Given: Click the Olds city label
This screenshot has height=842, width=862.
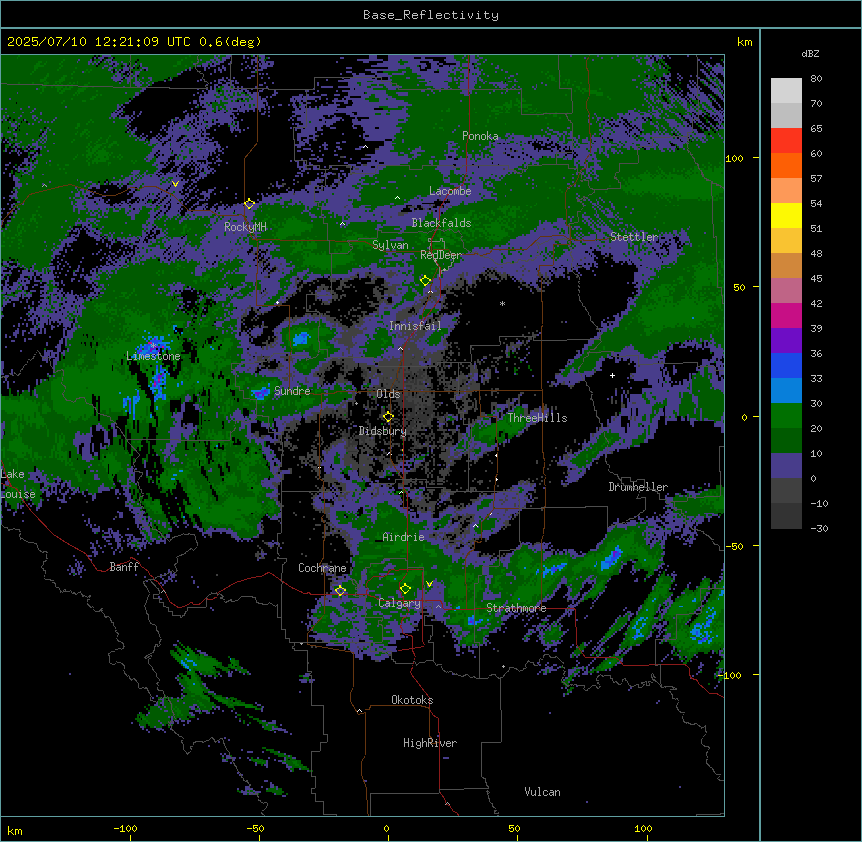Looking at the screenshot, I should pyautogui.click(x=388, y=394).
